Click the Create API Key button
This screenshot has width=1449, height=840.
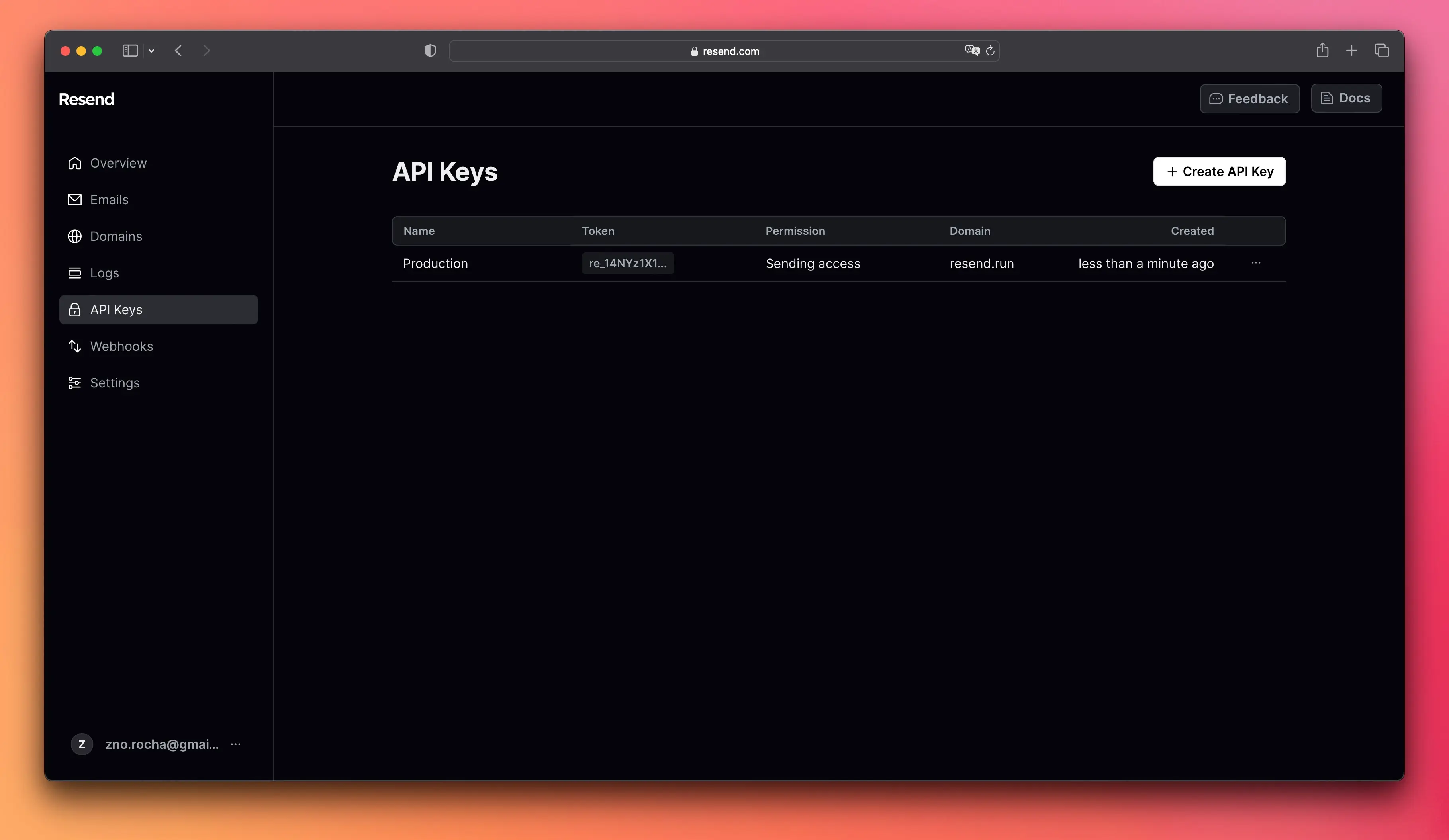pos(1219,171)
